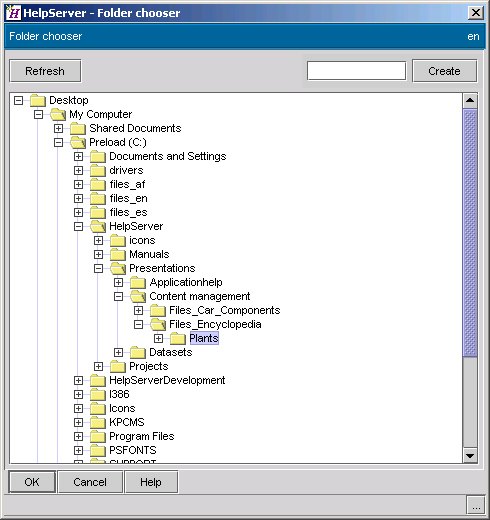Click the Desktop folder icon
490x520 pixels.
[x=38, y=100]
